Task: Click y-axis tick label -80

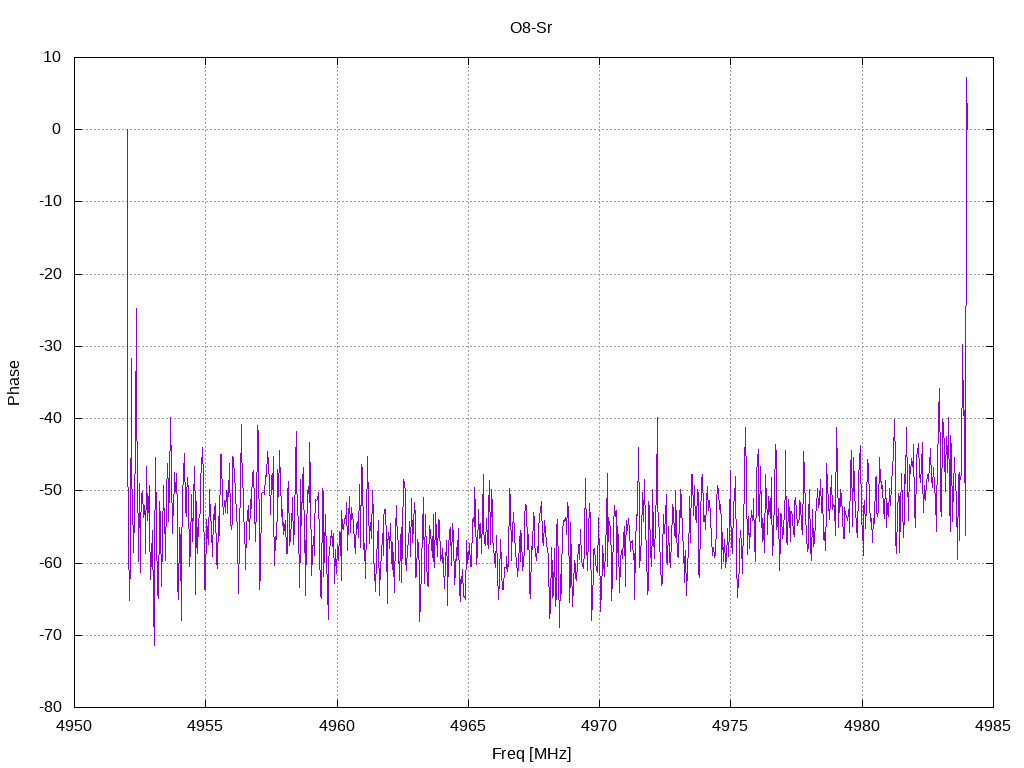Action: [50, 707]
